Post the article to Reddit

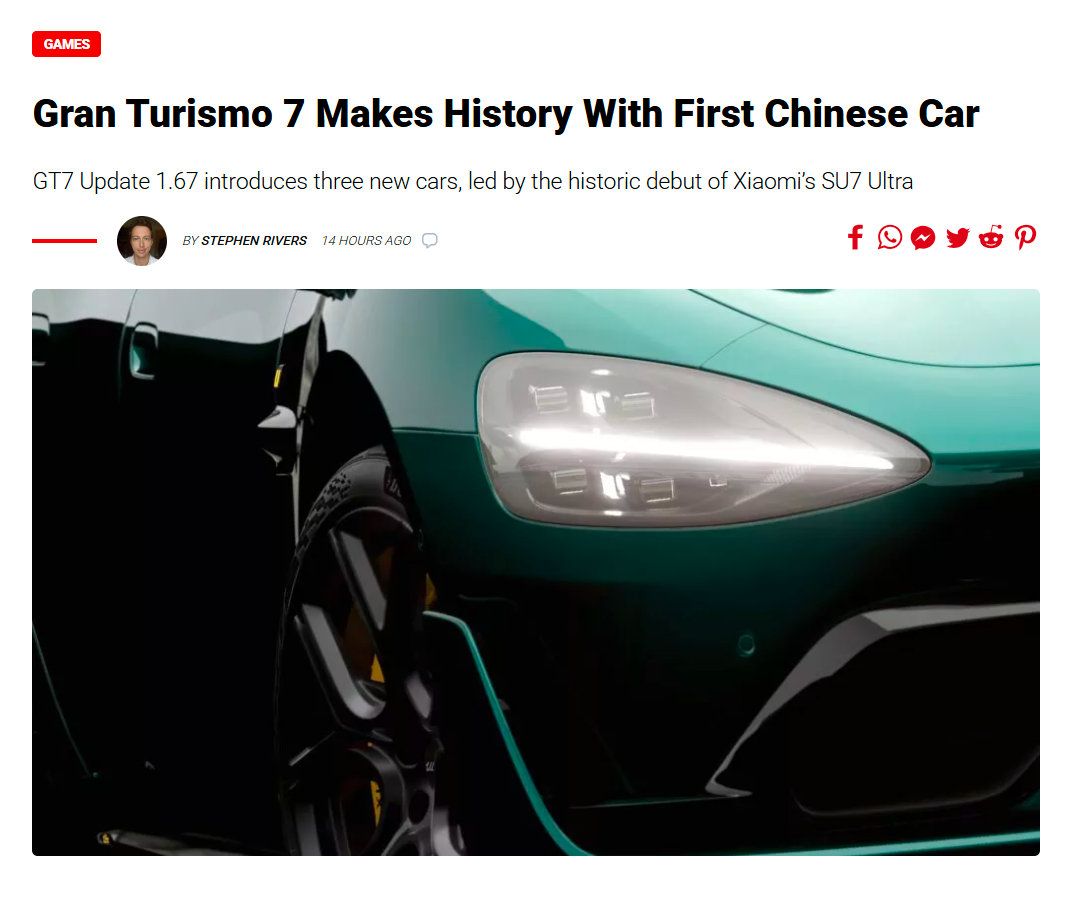[x=991, y=237]
